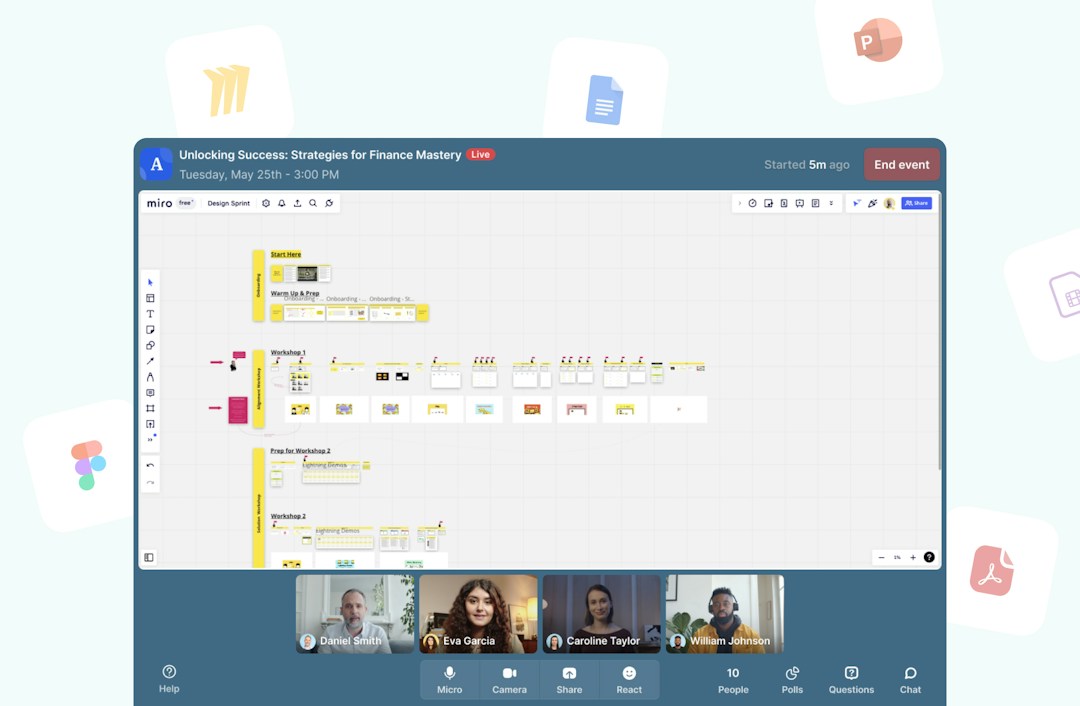Open Help in the event bar
The height and width of the screenshot is (706, 1080).
169,679
